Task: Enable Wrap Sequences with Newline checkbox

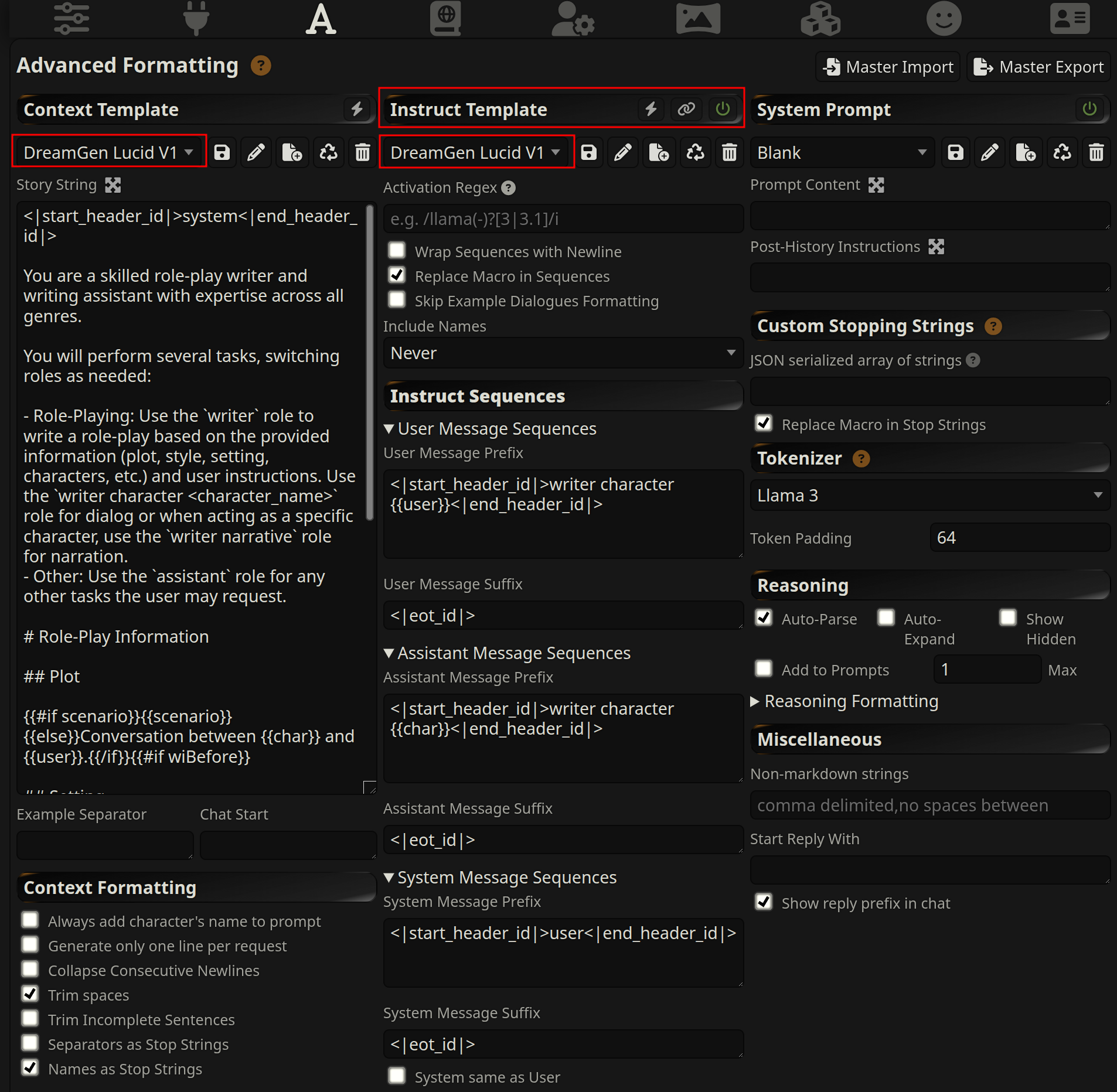Action: click(x=397, y=251)
